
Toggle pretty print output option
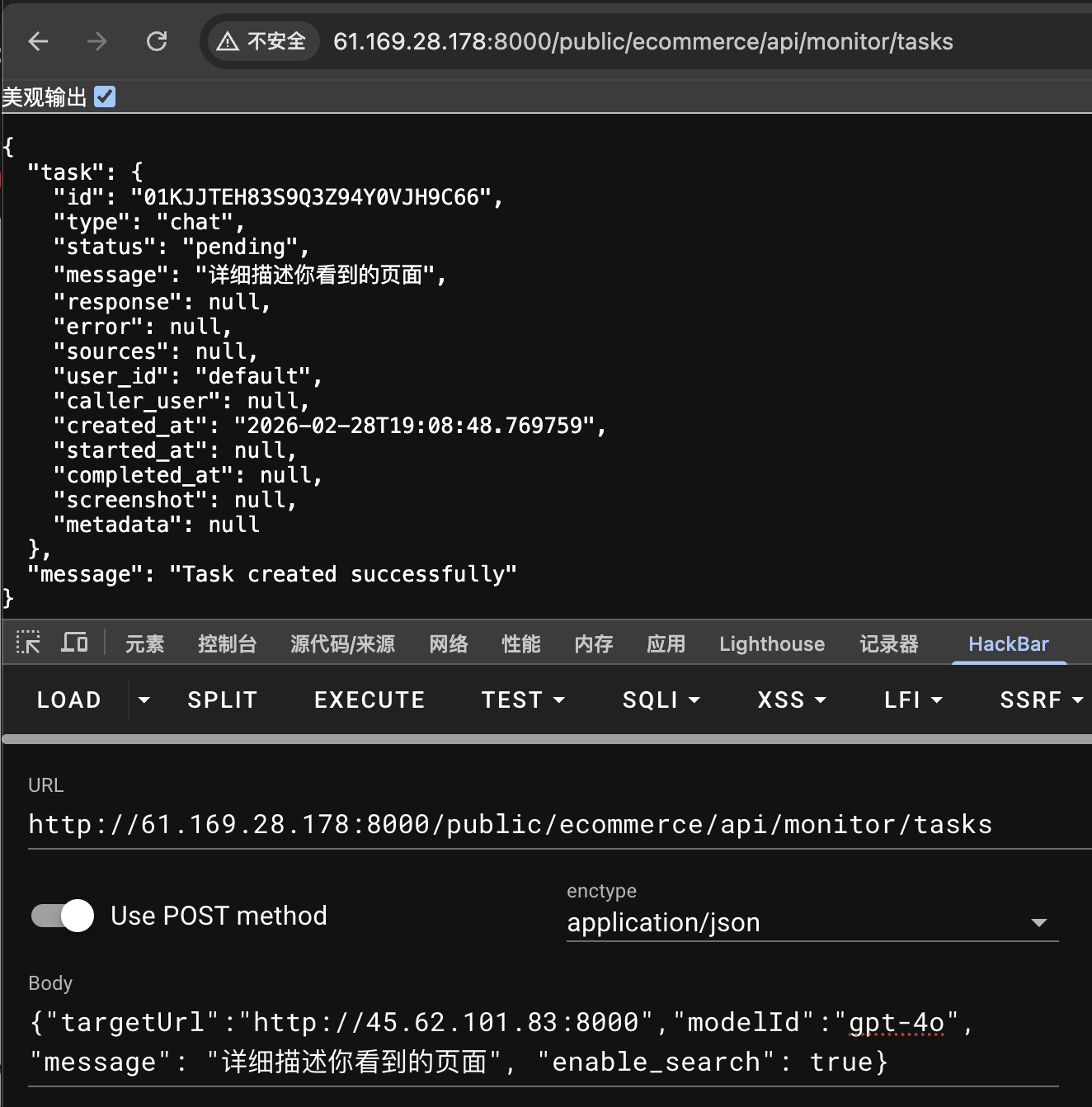105,97
